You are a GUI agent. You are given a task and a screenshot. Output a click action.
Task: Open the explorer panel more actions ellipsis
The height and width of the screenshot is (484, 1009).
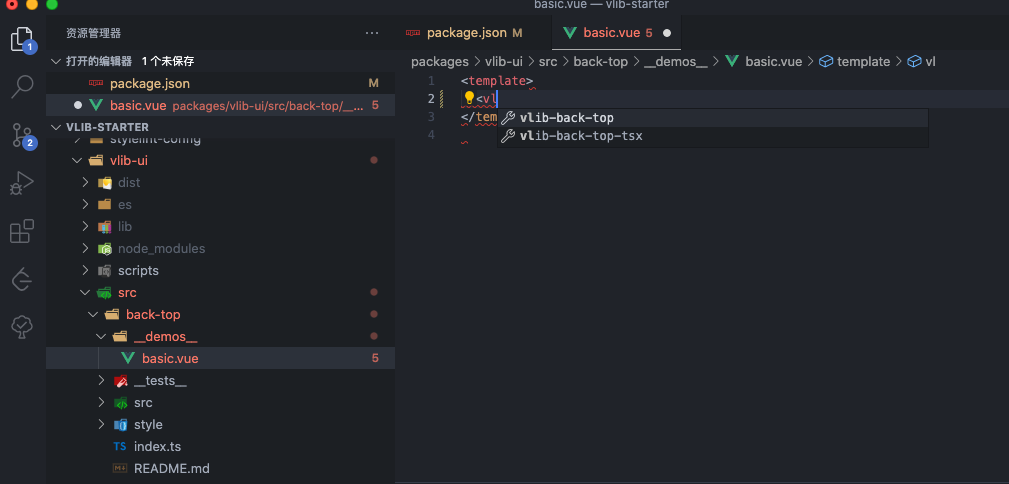[x=372, y=33]
